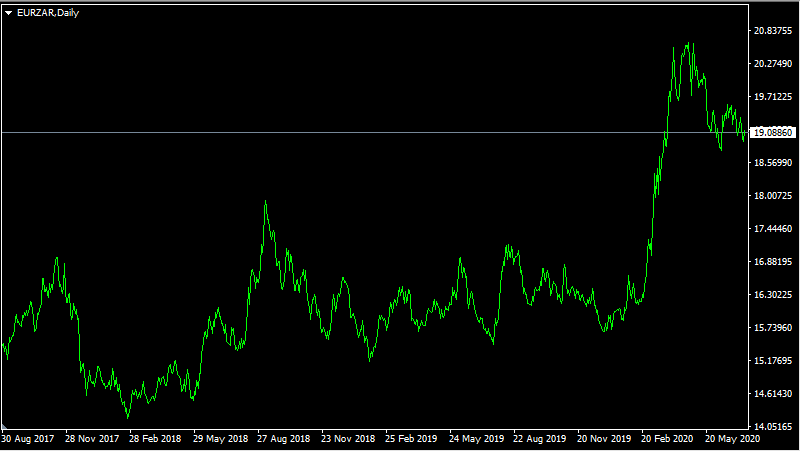This screenshot has width=801, height=451.
Task: Click the 28 Feb 2018 date label
Action: pyautogui.click(x=155, y=439)
